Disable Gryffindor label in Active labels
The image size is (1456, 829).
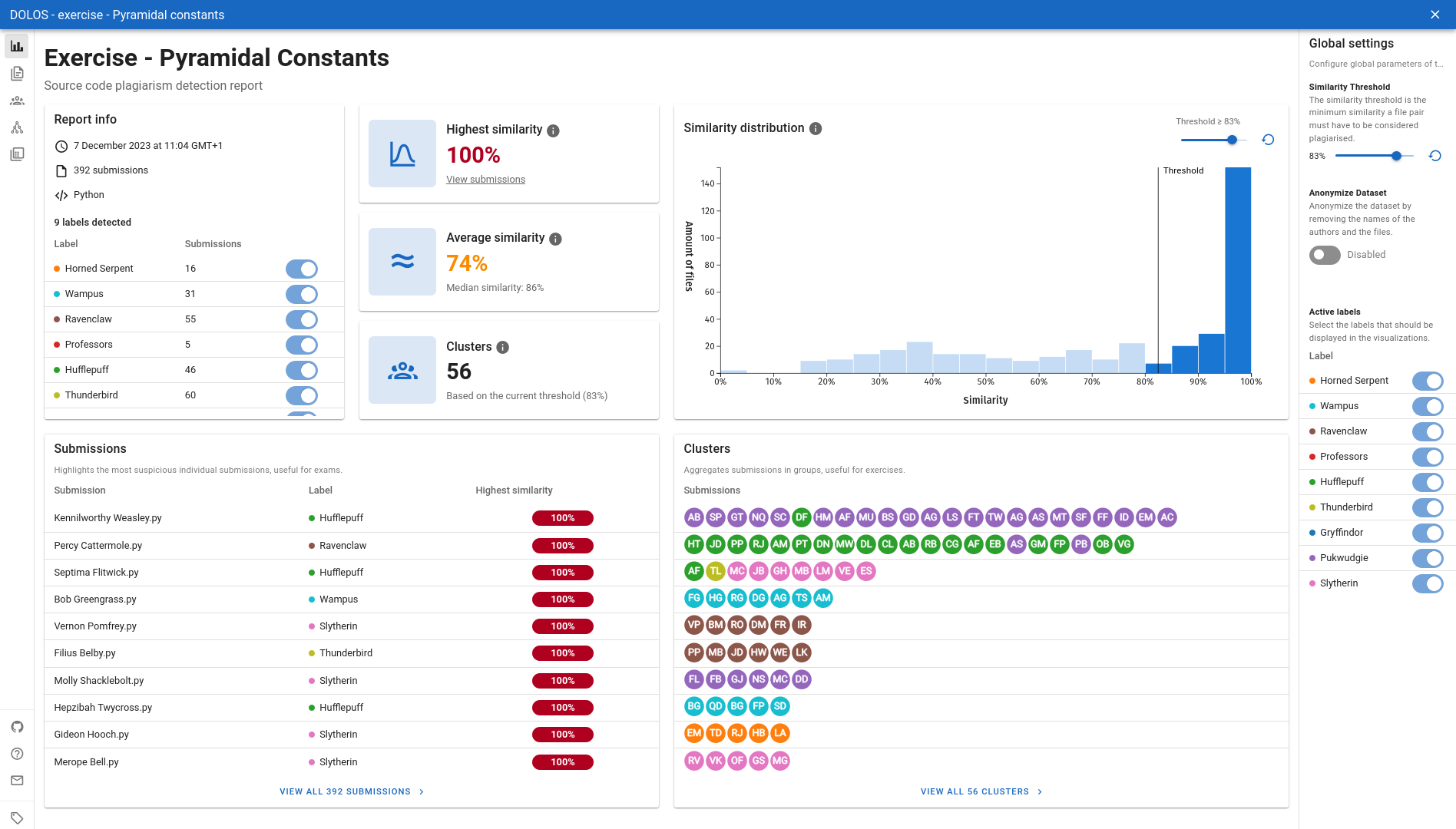coord(1427,533)
